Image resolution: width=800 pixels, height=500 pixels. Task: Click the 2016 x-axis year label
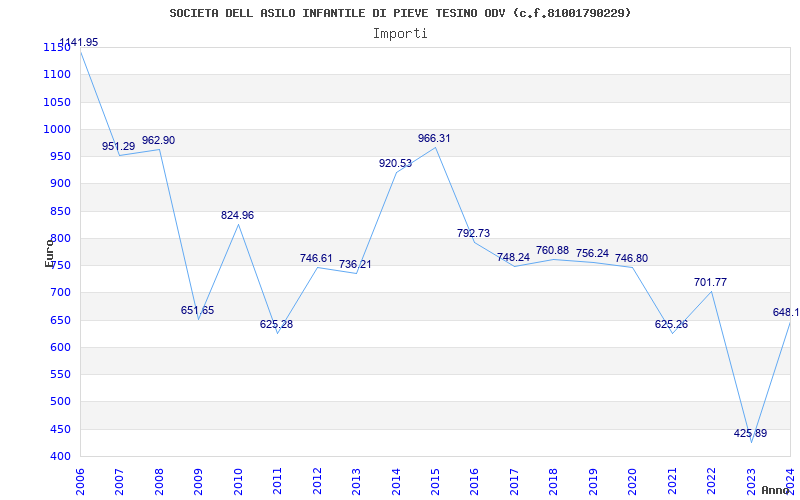[474, 481]
